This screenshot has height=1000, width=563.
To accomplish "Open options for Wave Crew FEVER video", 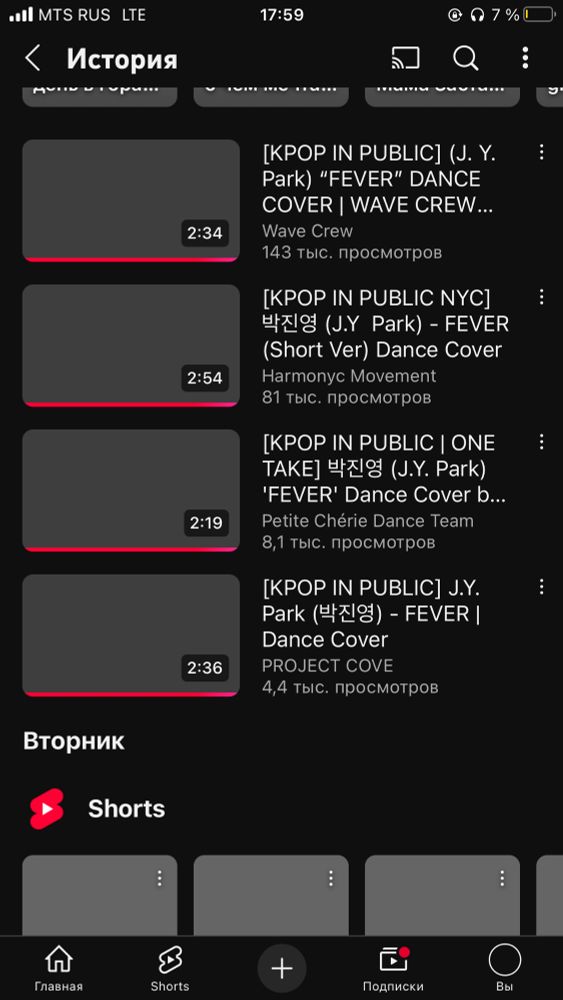I will pos(541,152).
